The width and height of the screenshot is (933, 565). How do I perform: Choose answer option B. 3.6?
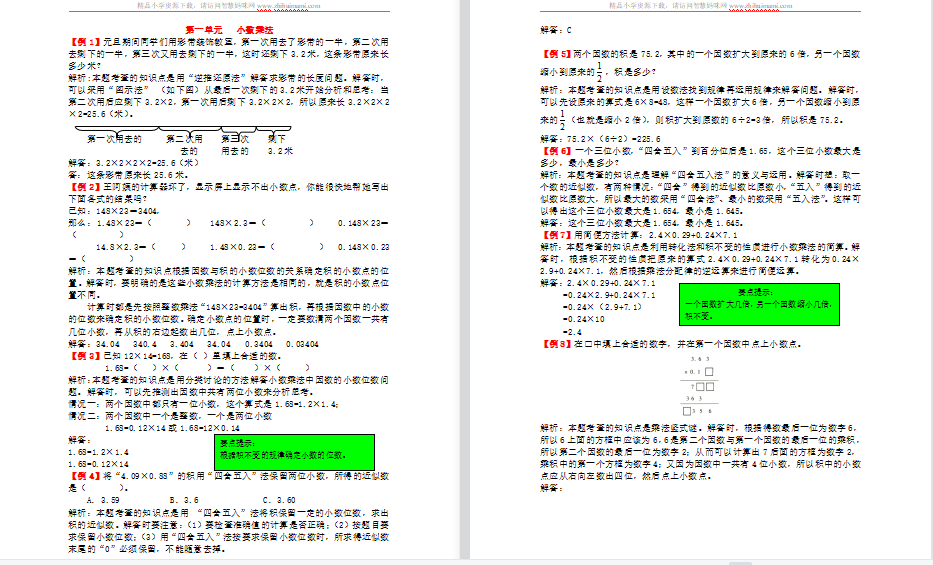tap(186, 500)
